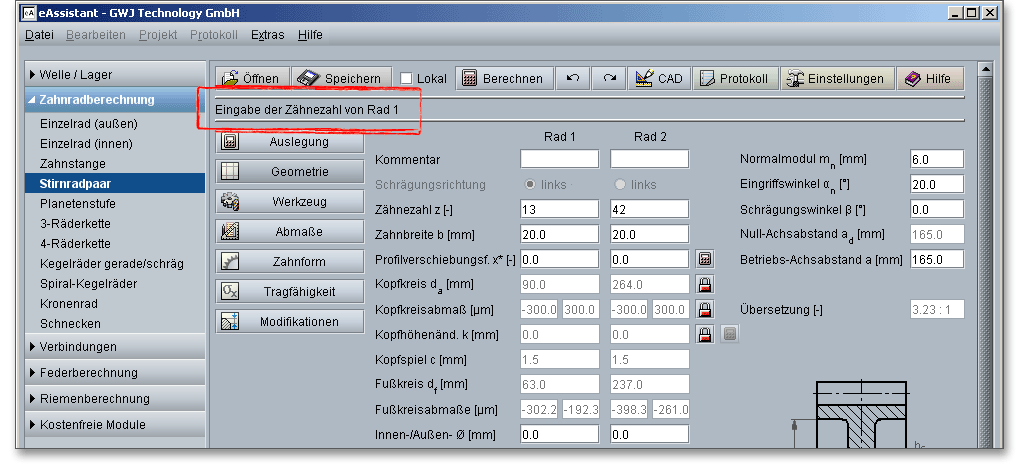Viewport: 1019px width, 464px height.
Task: Enable the Lokal checkbox
Action: pyautogui.click(x=406, y=79)
